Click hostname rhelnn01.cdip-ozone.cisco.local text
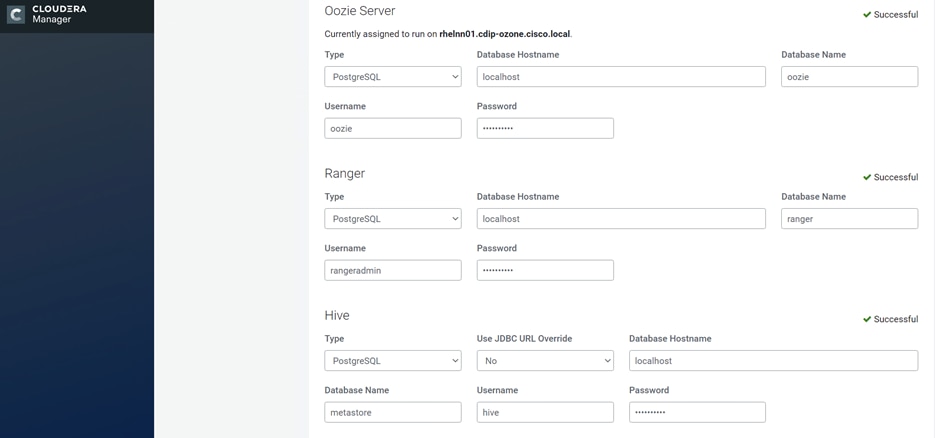The image size is (935, 438). 504,34
